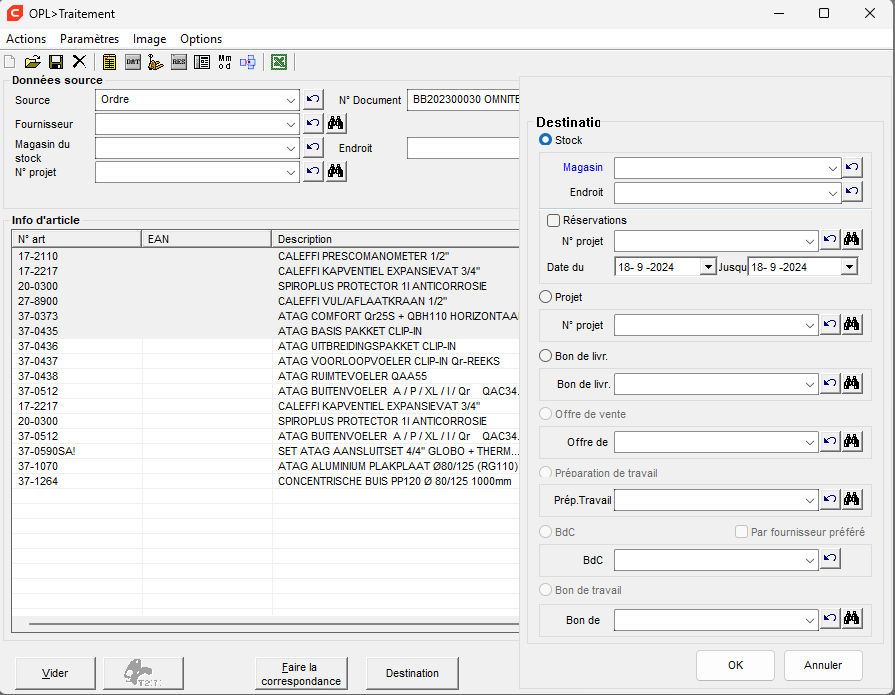The width and height of the screenshot is (895, 695).
Task: Expand the Bon de livr. dropdown
Action: click(809, 384)
